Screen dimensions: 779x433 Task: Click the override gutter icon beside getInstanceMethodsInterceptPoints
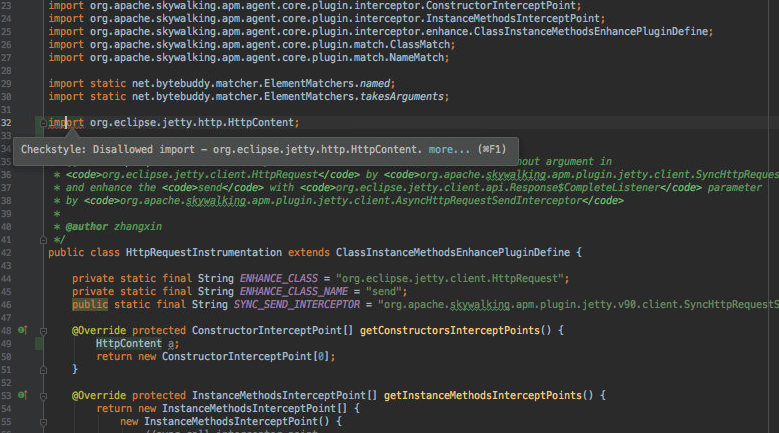[22, 395]
